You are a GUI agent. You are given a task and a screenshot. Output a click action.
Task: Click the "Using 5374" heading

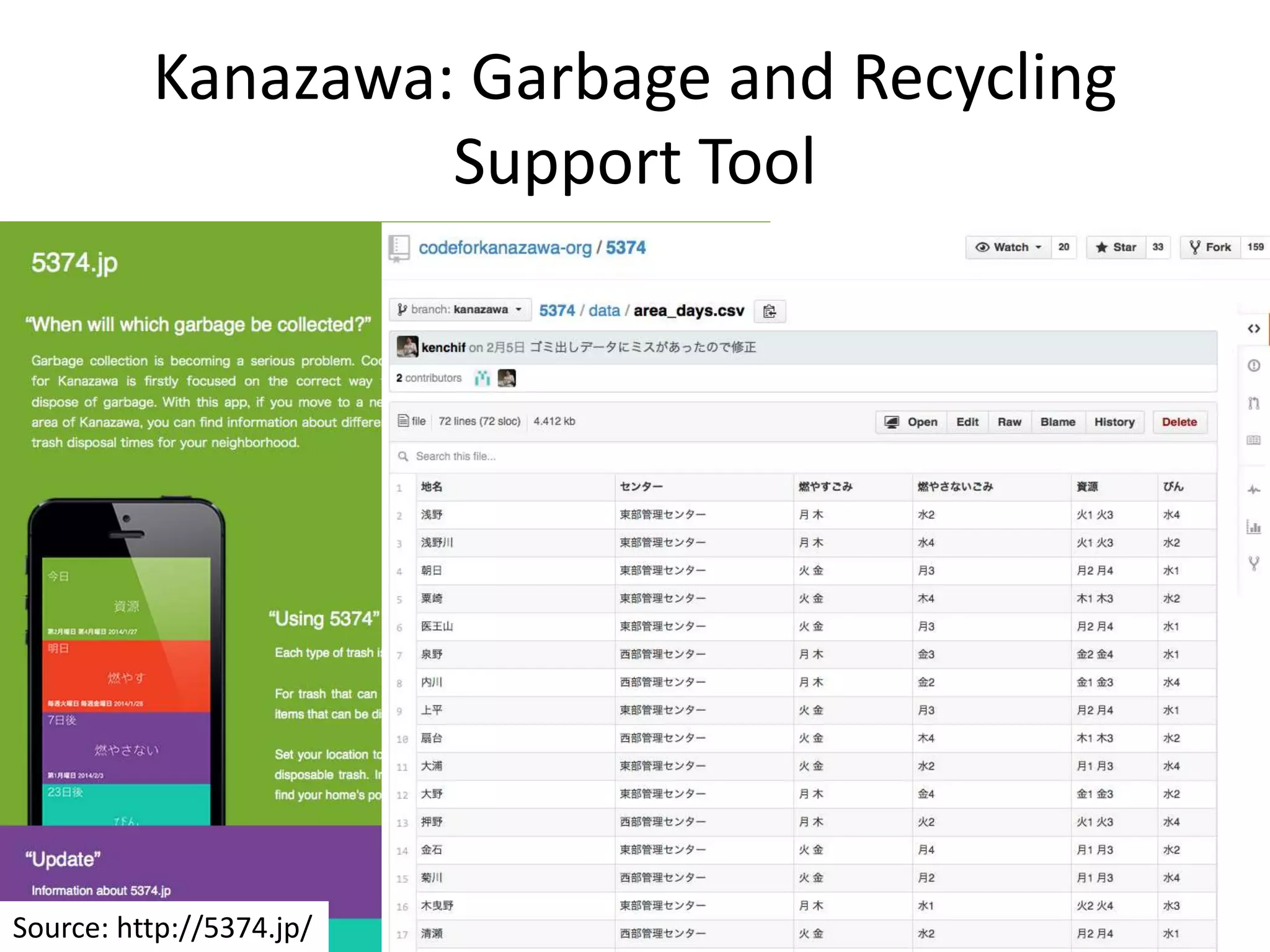coord(324,619)
